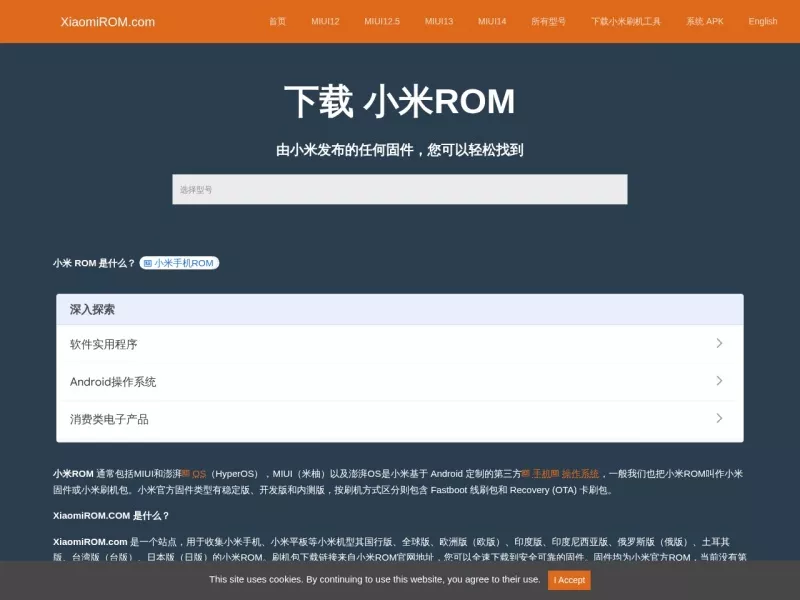Click the 小米手机ROM tag badge
Viewport: 800px width, 600px height.
(x=179, y=263)
